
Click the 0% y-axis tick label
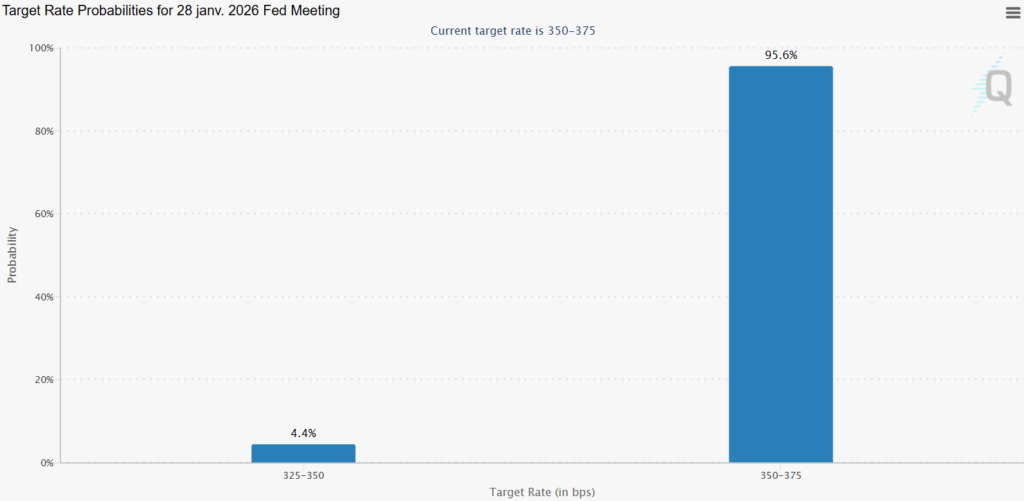(47, 463)
